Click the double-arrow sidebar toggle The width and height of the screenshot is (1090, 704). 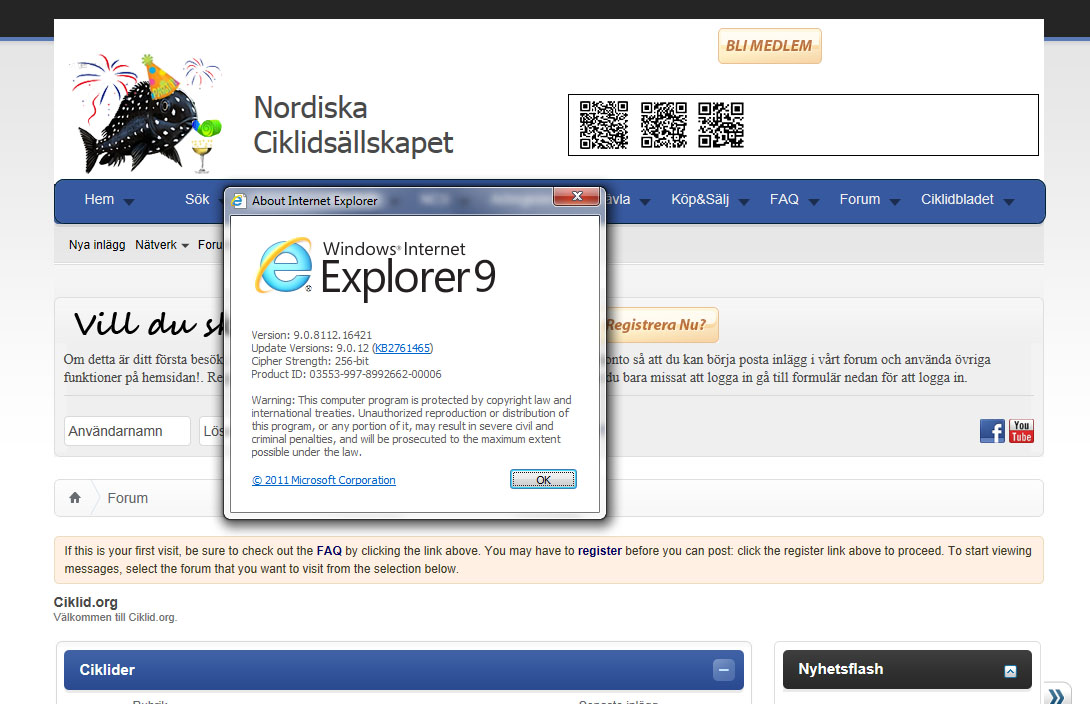click(x=1057, y=695)
